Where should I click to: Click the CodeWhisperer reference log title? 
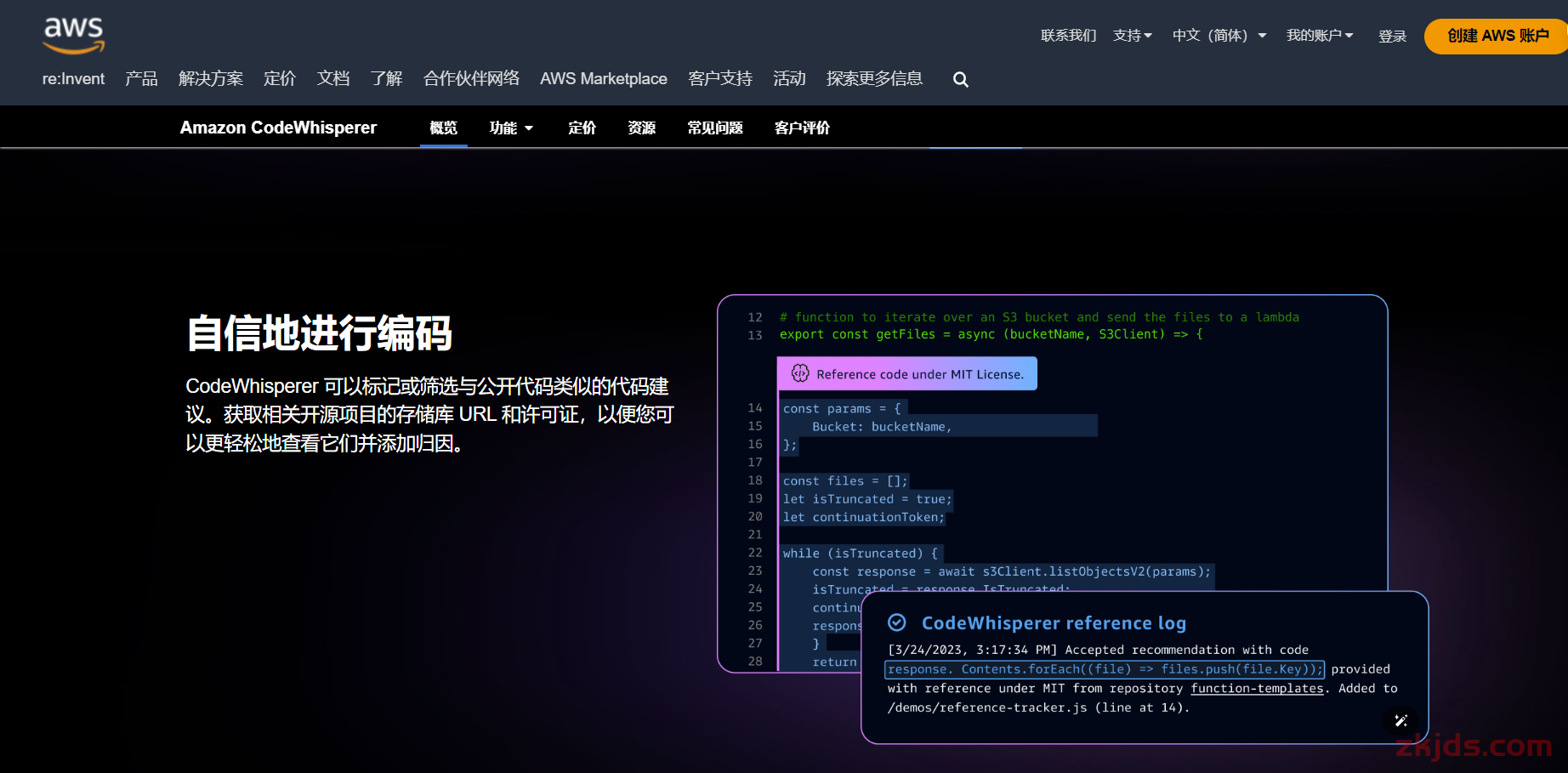point(1054,622)
